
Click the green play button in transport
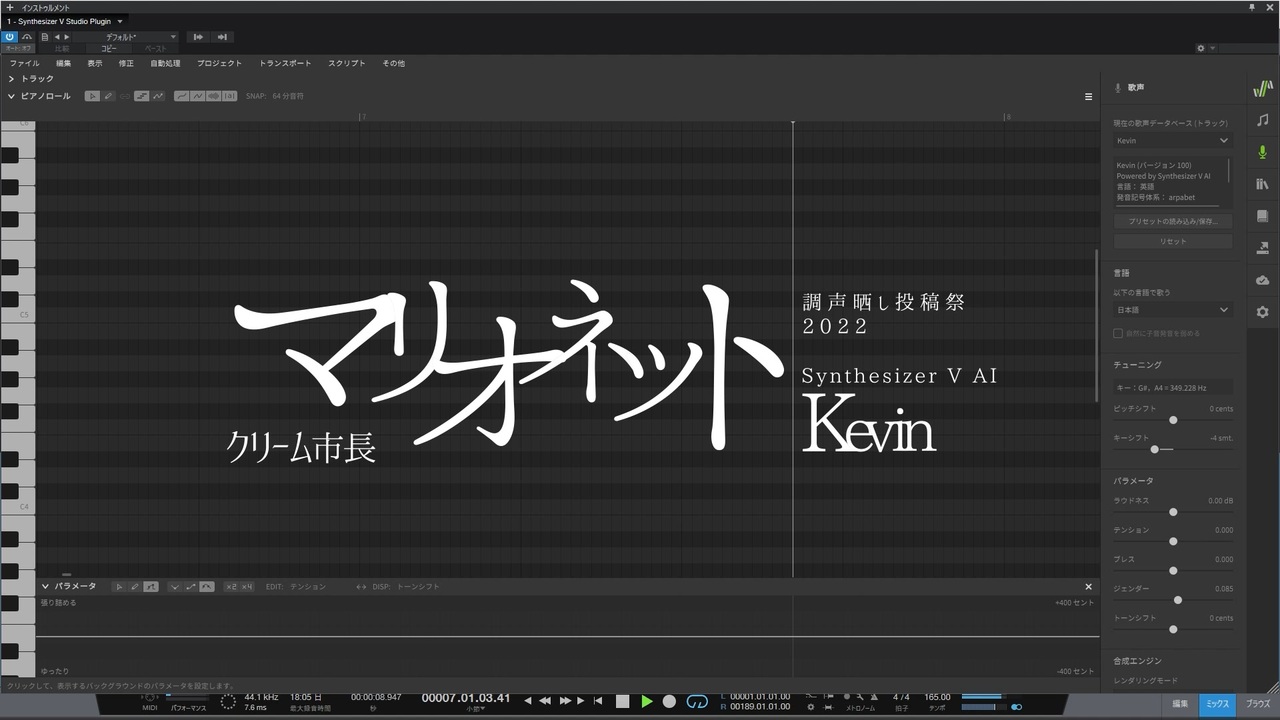click(x=647, y=702)
